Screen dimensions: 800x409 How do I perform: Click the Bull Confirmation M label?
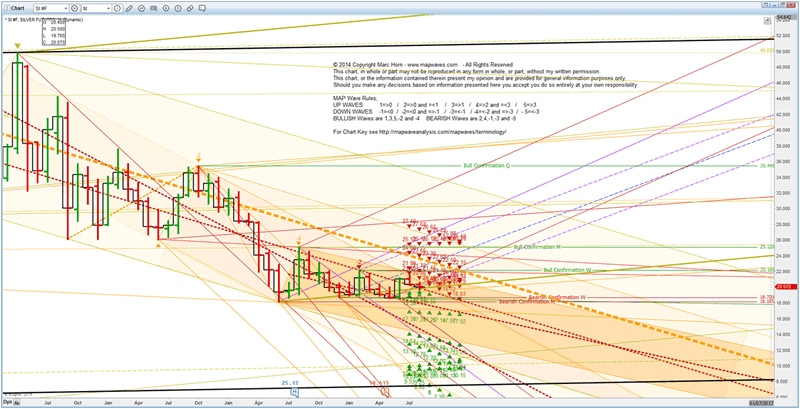coord(538,247)
